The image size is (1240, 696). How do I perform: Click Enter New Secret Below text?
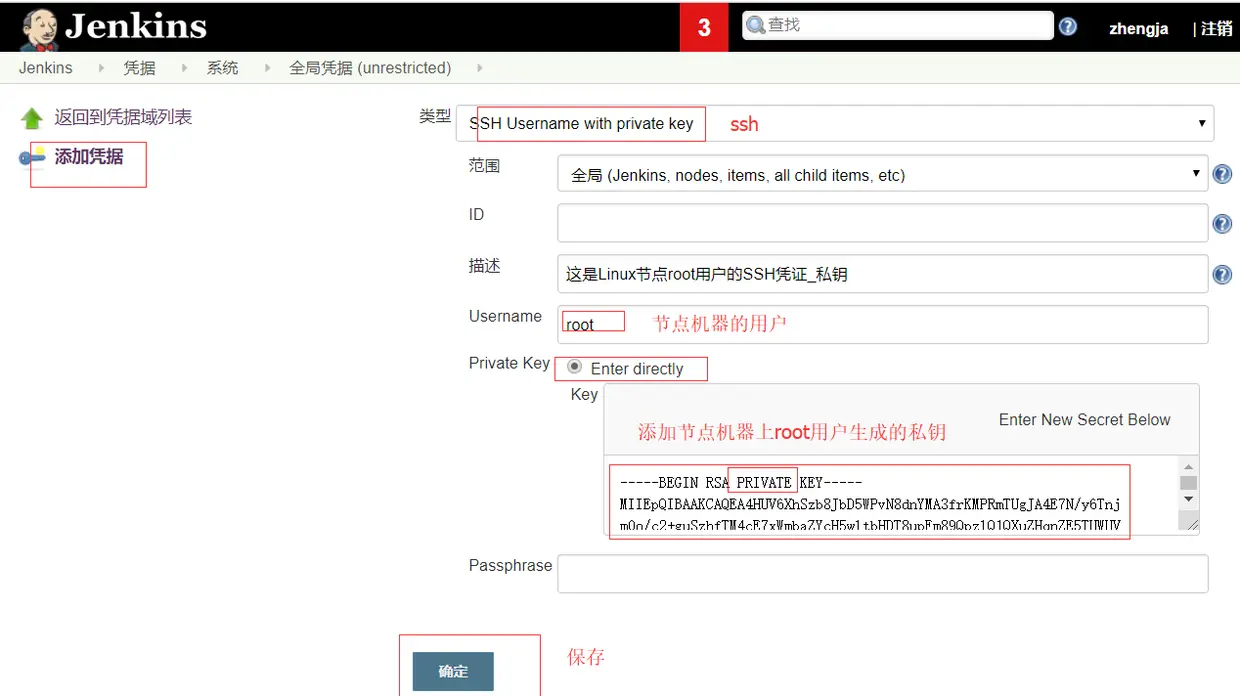click(x=1084, y=420)
